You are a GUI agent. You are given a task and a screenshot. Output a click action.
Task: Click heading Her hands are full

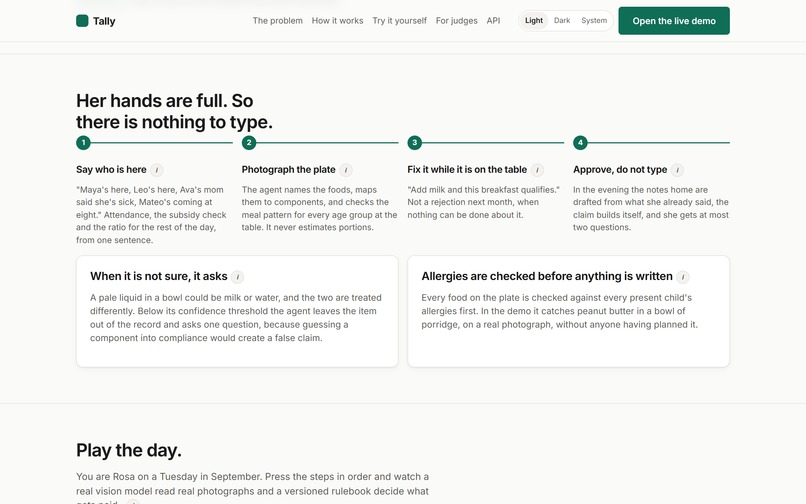pos(174,111)
